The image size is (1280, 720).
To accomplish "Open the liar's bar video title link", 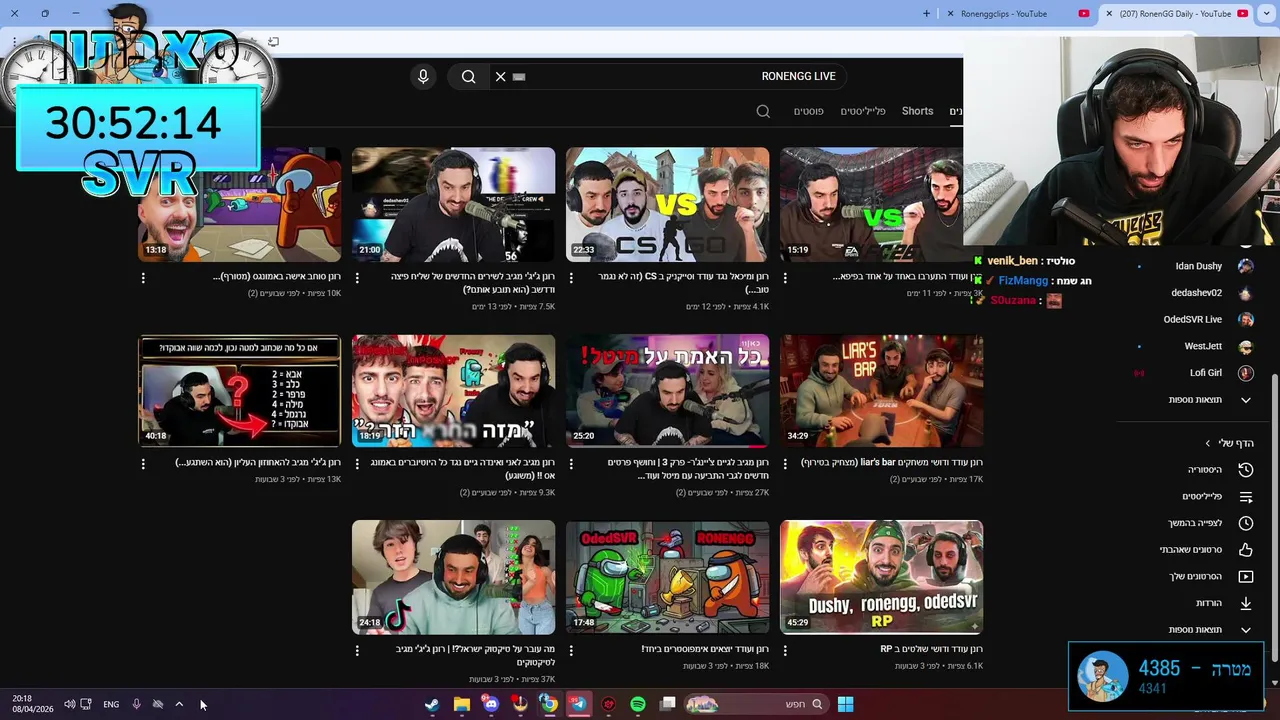I will [892, 463].
